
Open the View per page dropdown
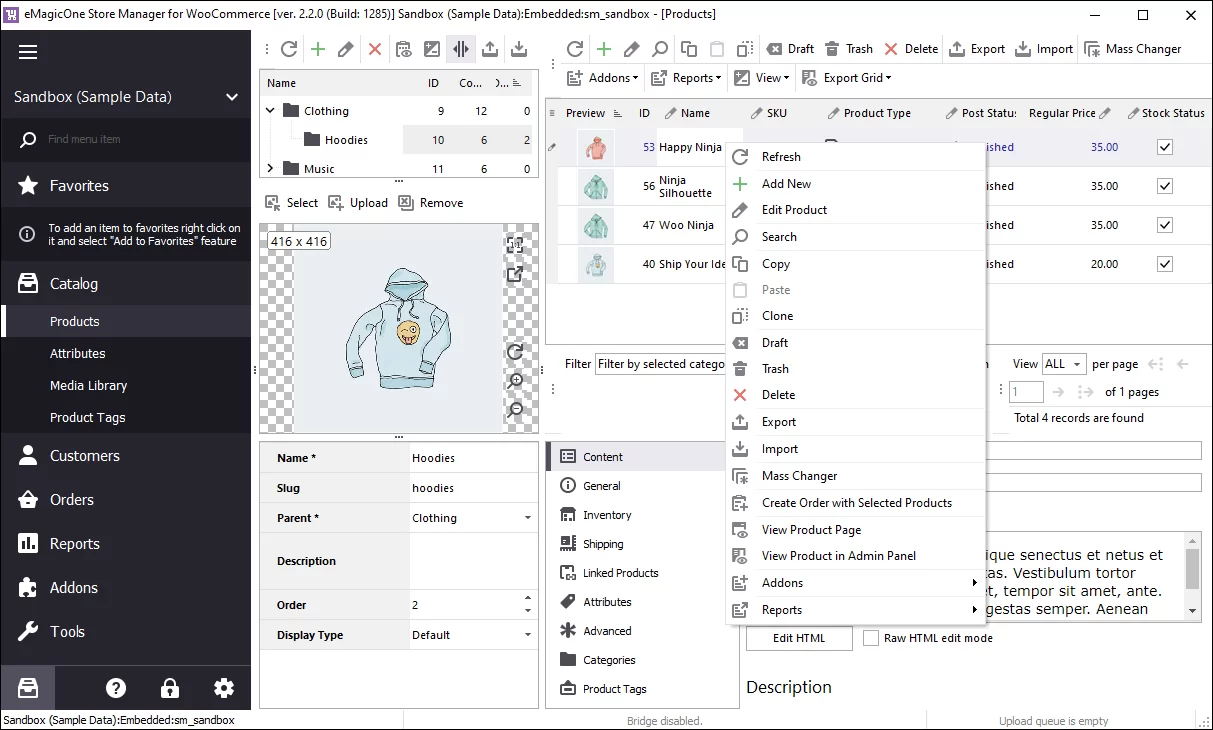pyautogui.click(x=1064, y=364)
